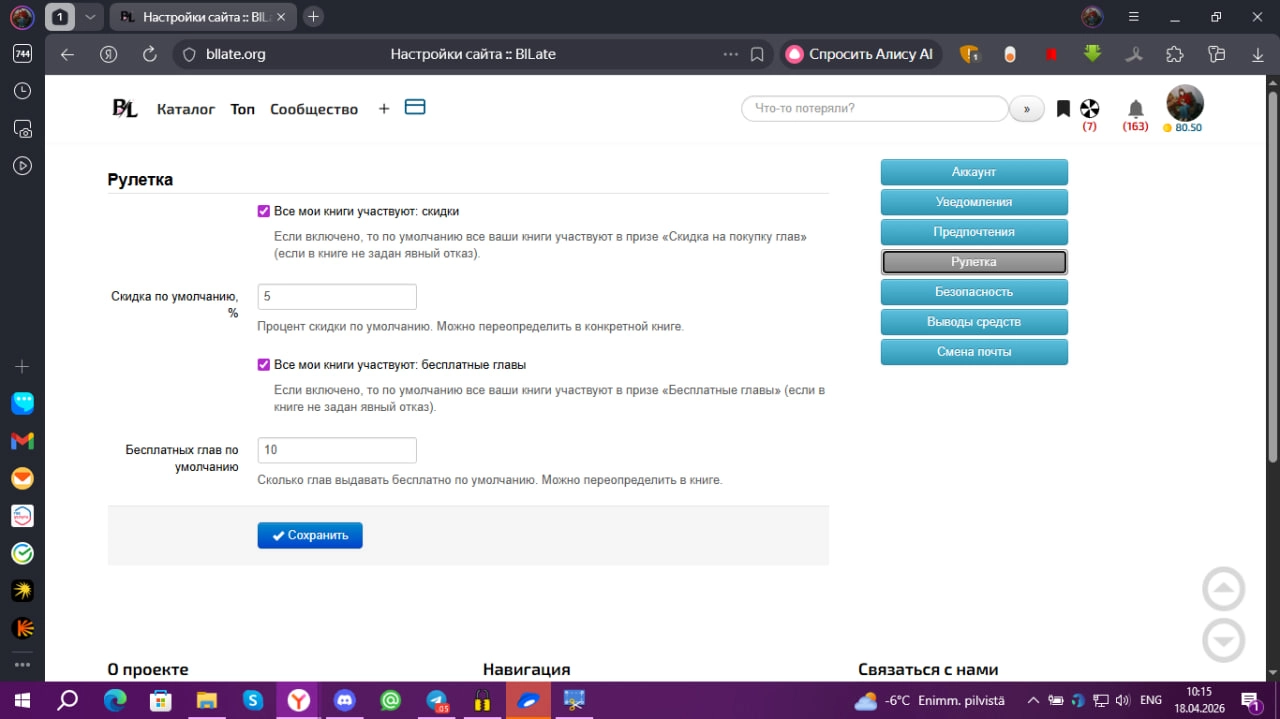
Task: Click the BL site logo
Action: [x=124, y=109]
